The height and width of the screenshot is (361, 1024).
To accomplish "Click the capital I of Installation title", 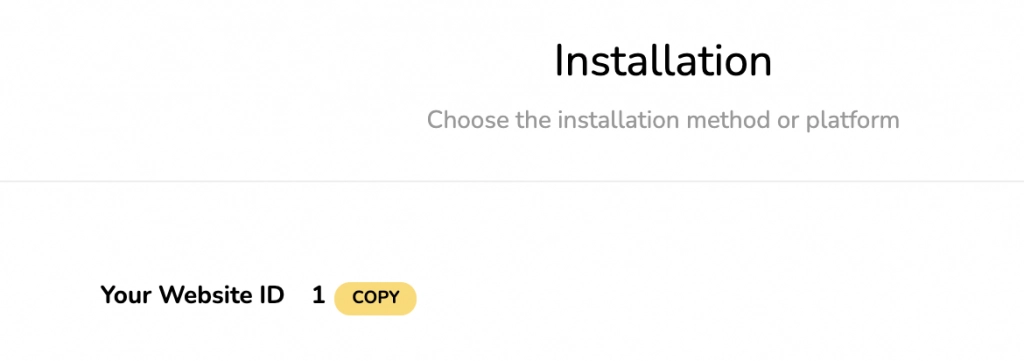I will click(x=560, y=62).
